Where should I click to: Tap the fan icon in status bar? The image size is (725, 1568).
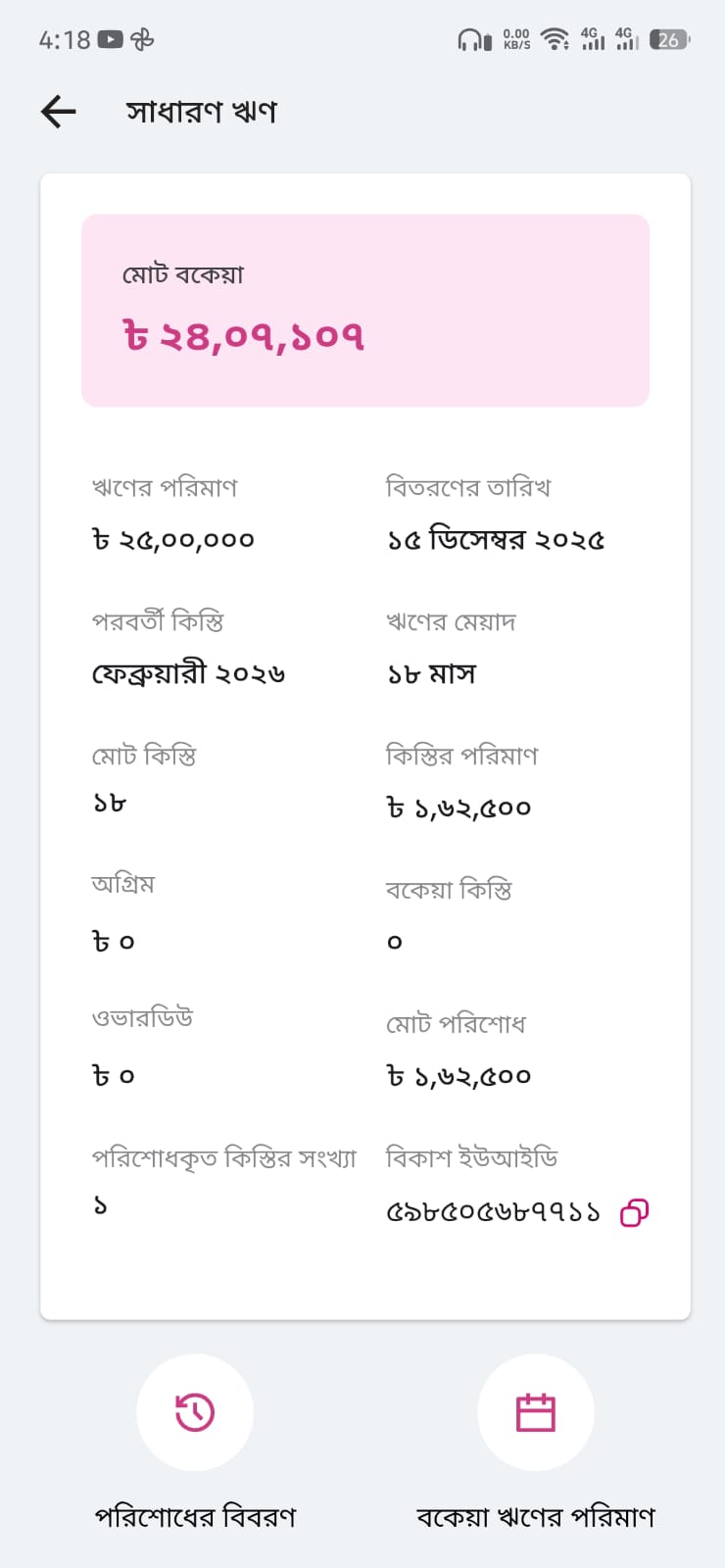pos(142,40)
